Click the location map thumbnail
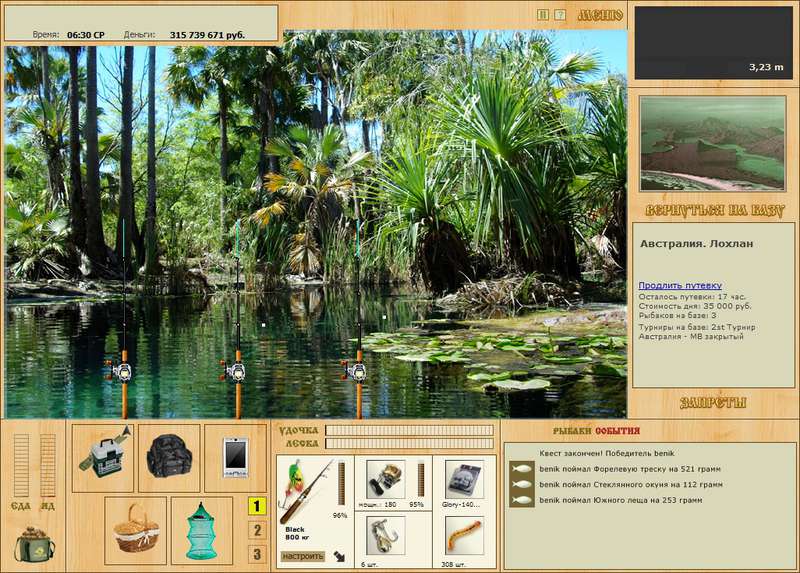800x573 pixels. coord(713,143)
